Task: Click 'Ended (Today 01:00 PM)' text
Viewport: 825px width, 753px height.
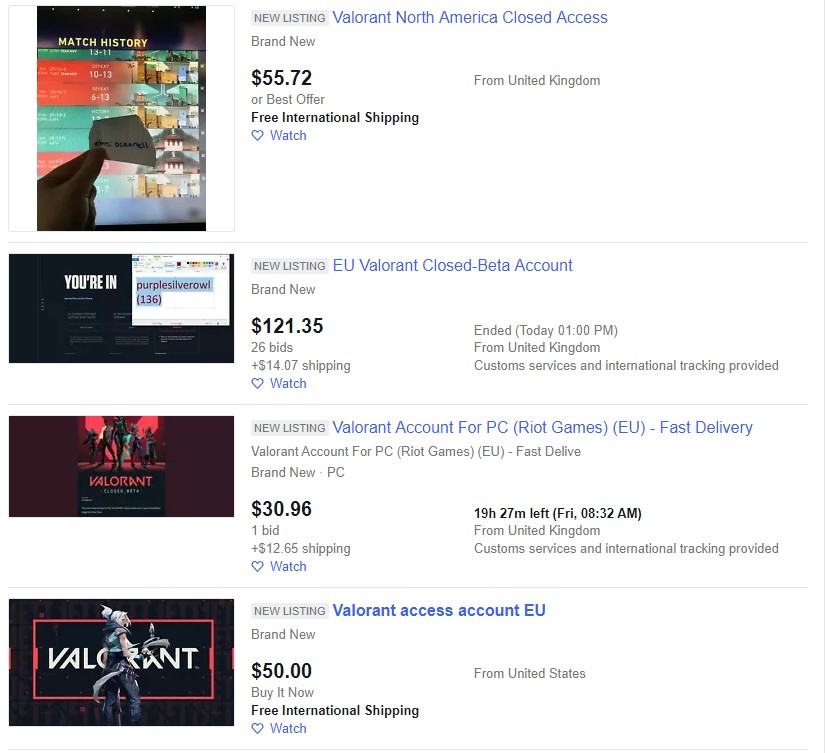Action: pyautogui.click(x=546, y=330)
